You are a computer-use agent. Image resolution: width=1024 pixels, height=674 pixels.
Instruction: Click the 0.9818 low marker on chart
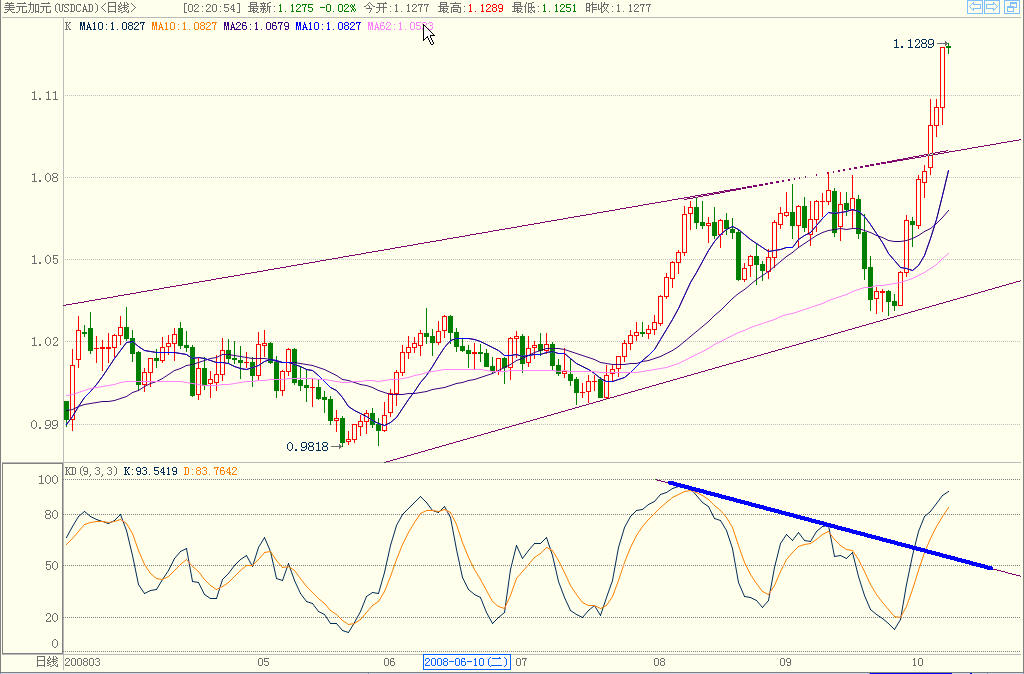(x=307, y=447)
